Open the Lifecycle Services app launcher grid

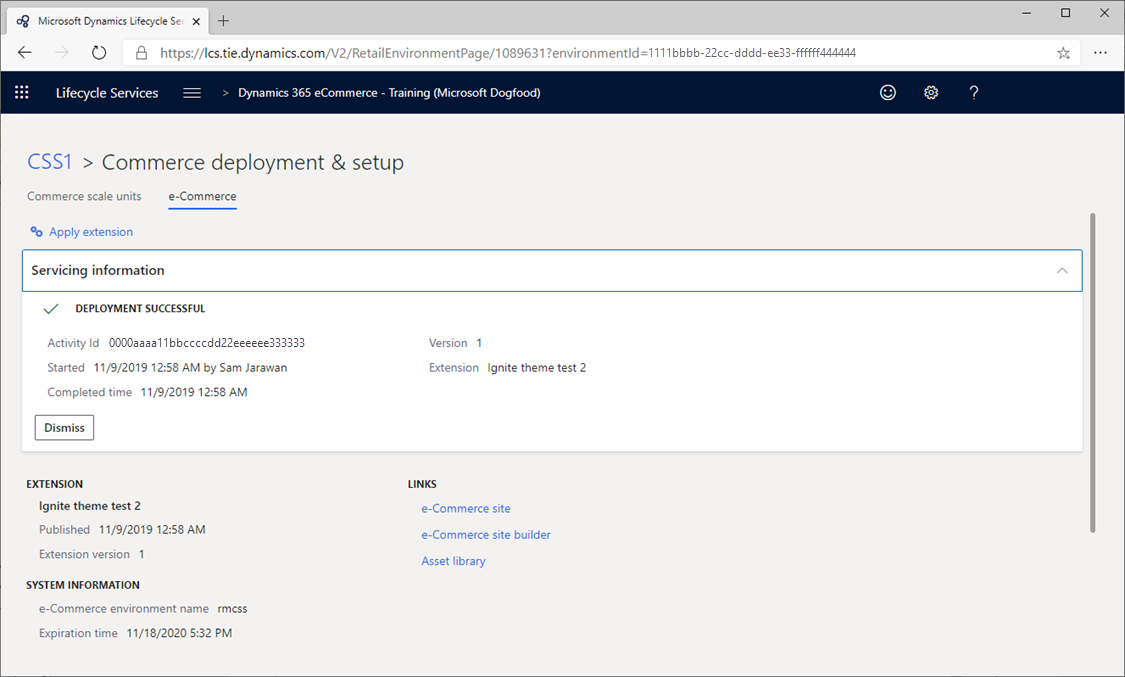[21, 92]
